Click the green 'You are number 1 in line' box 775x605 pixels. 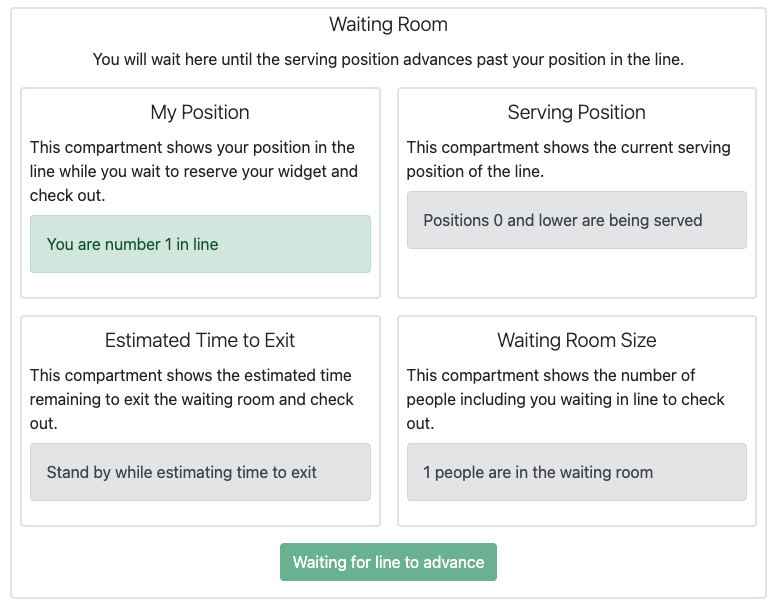(200, 244)
